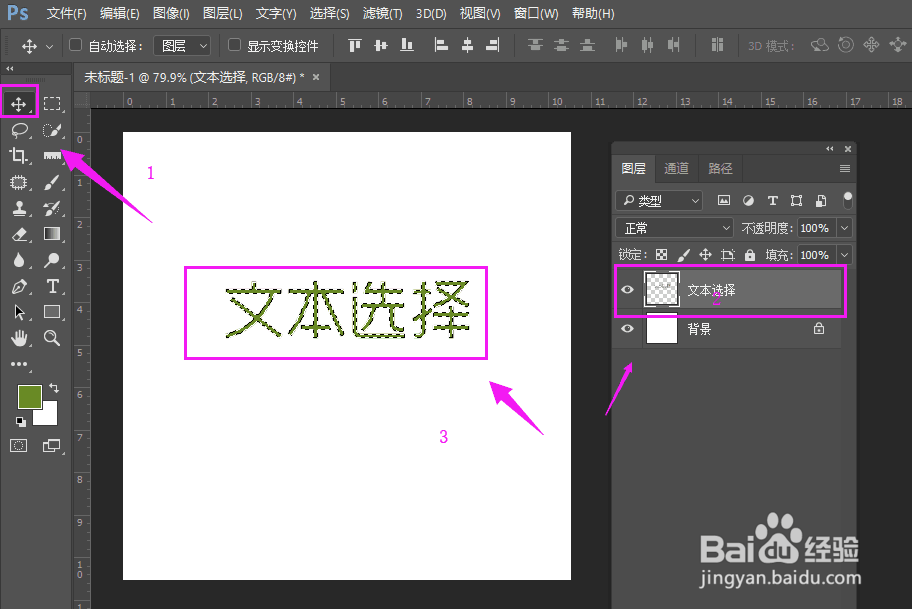Open the 类型 layer filter dropdown
The image size is (912, 609).
coord(659,201)
